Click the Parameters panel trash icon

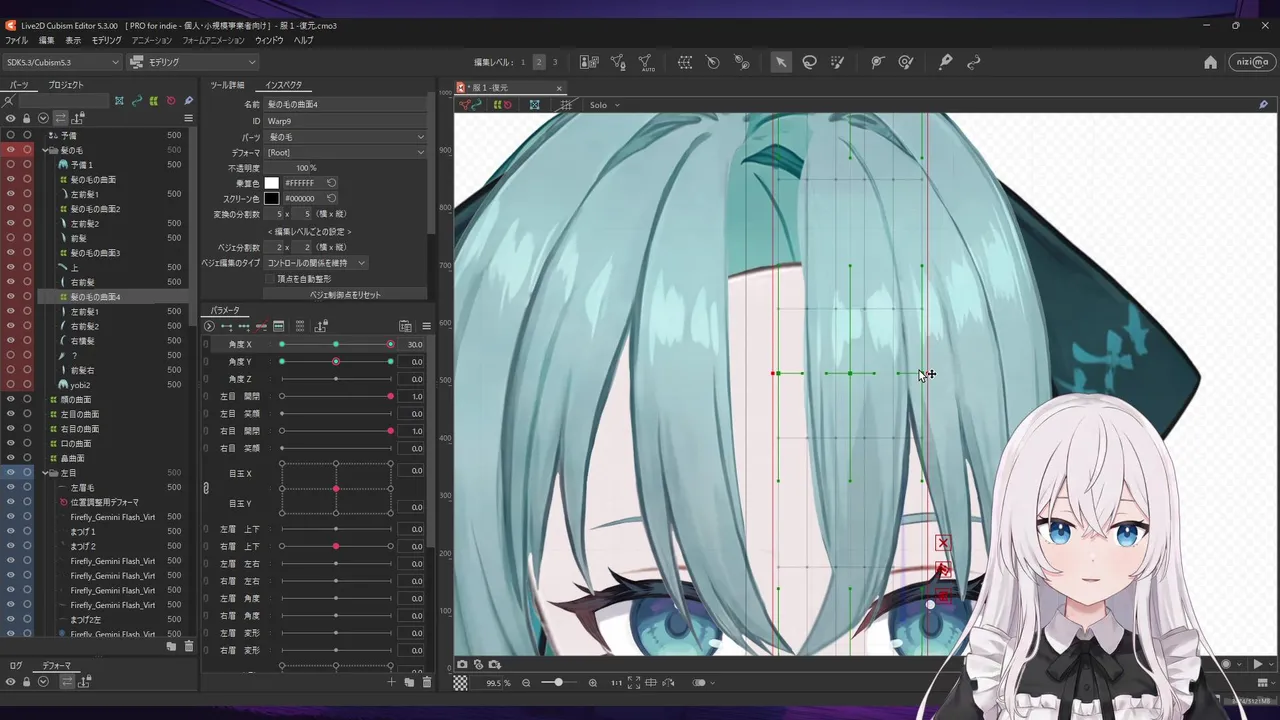[x=427, y=682]
